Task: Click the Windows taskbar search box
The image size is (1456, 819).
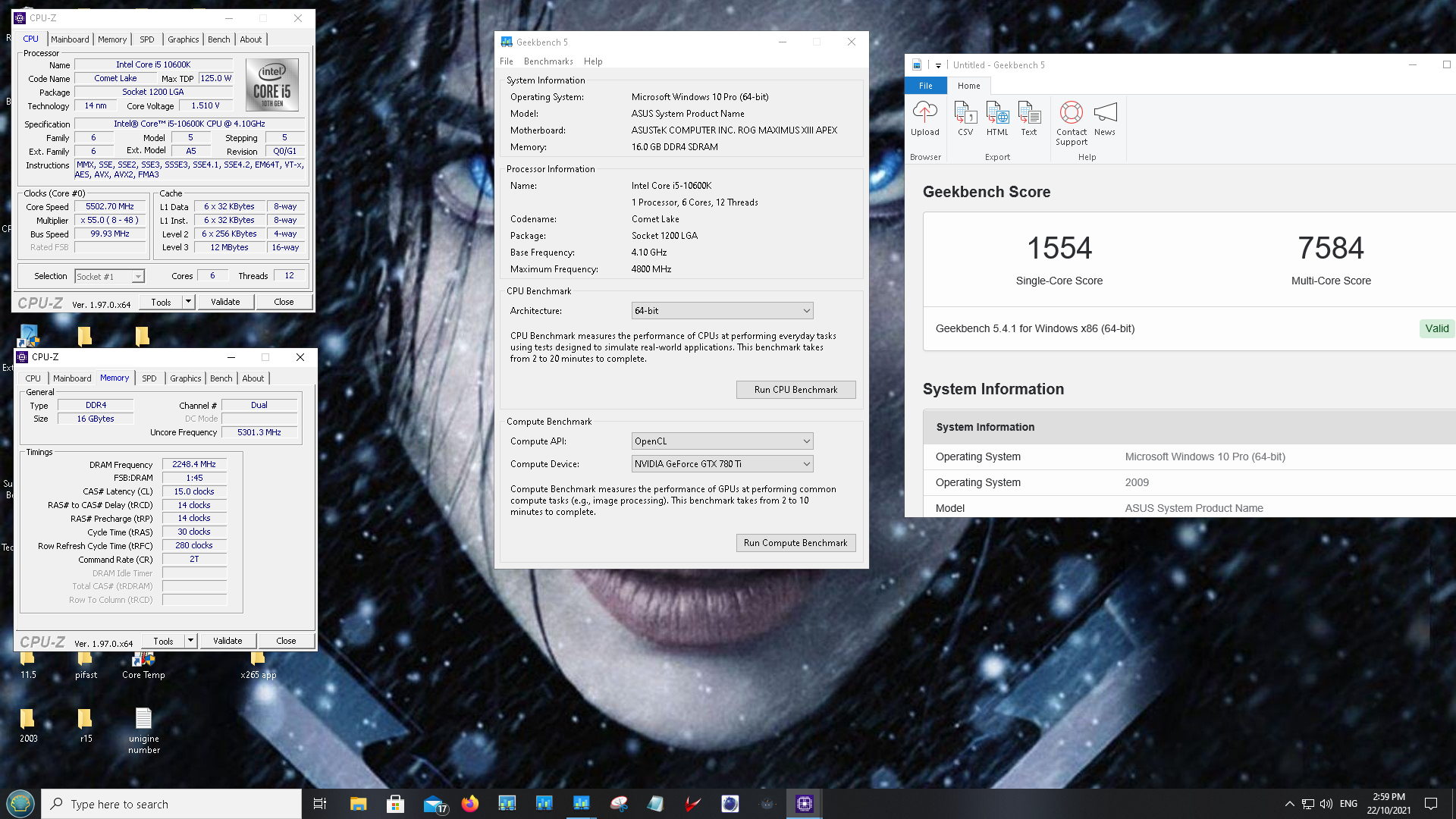Action: tap(171, 804)
